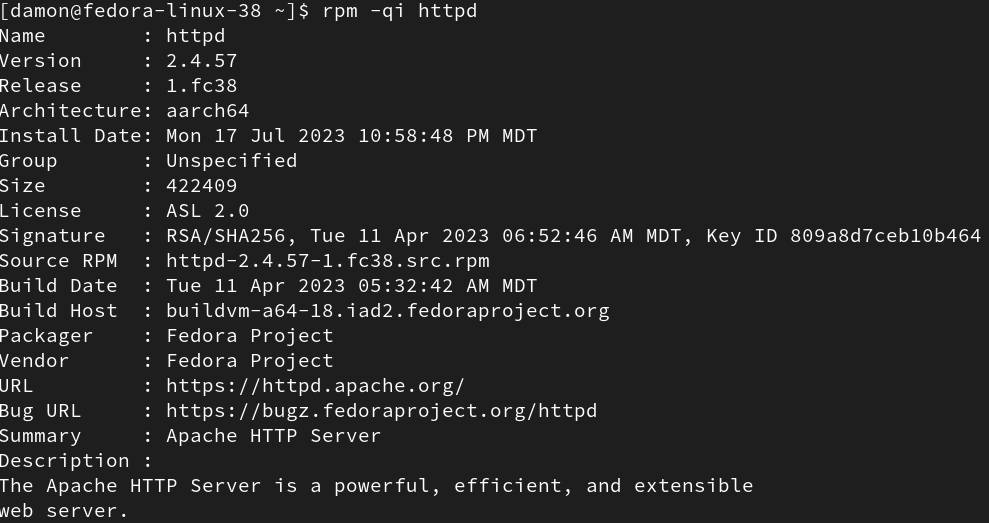Viewport: 989px width, 523px height.
Task: Click the Key ID 809a8d7ceb10b464
Action: (843, 236)
